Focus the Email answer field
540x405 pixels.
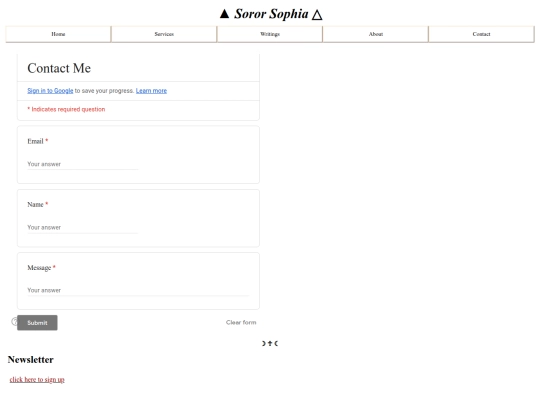[x=83, y=164]
